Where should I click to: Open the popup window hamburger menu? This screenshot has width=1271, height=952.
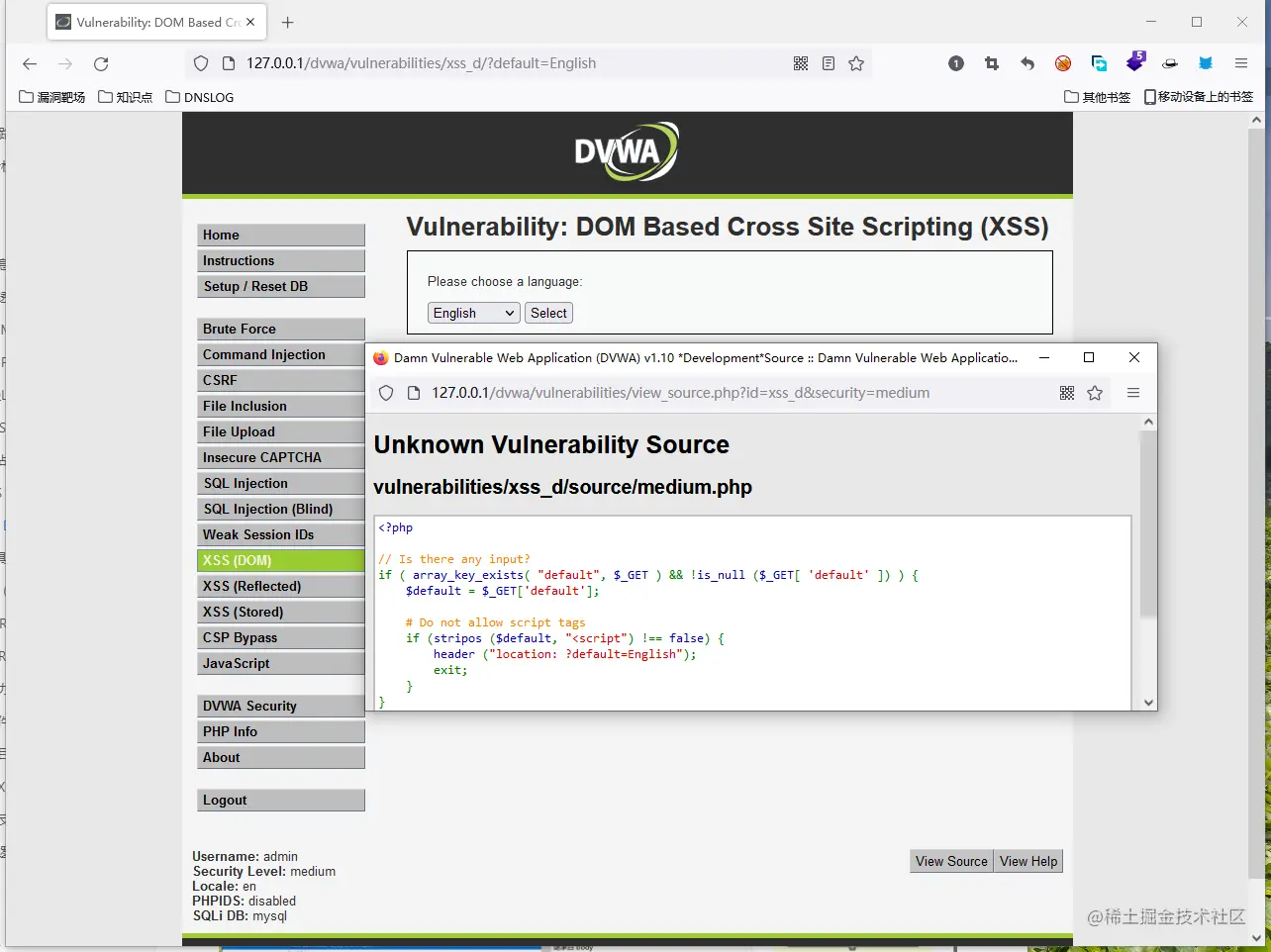click(1133, 393)
